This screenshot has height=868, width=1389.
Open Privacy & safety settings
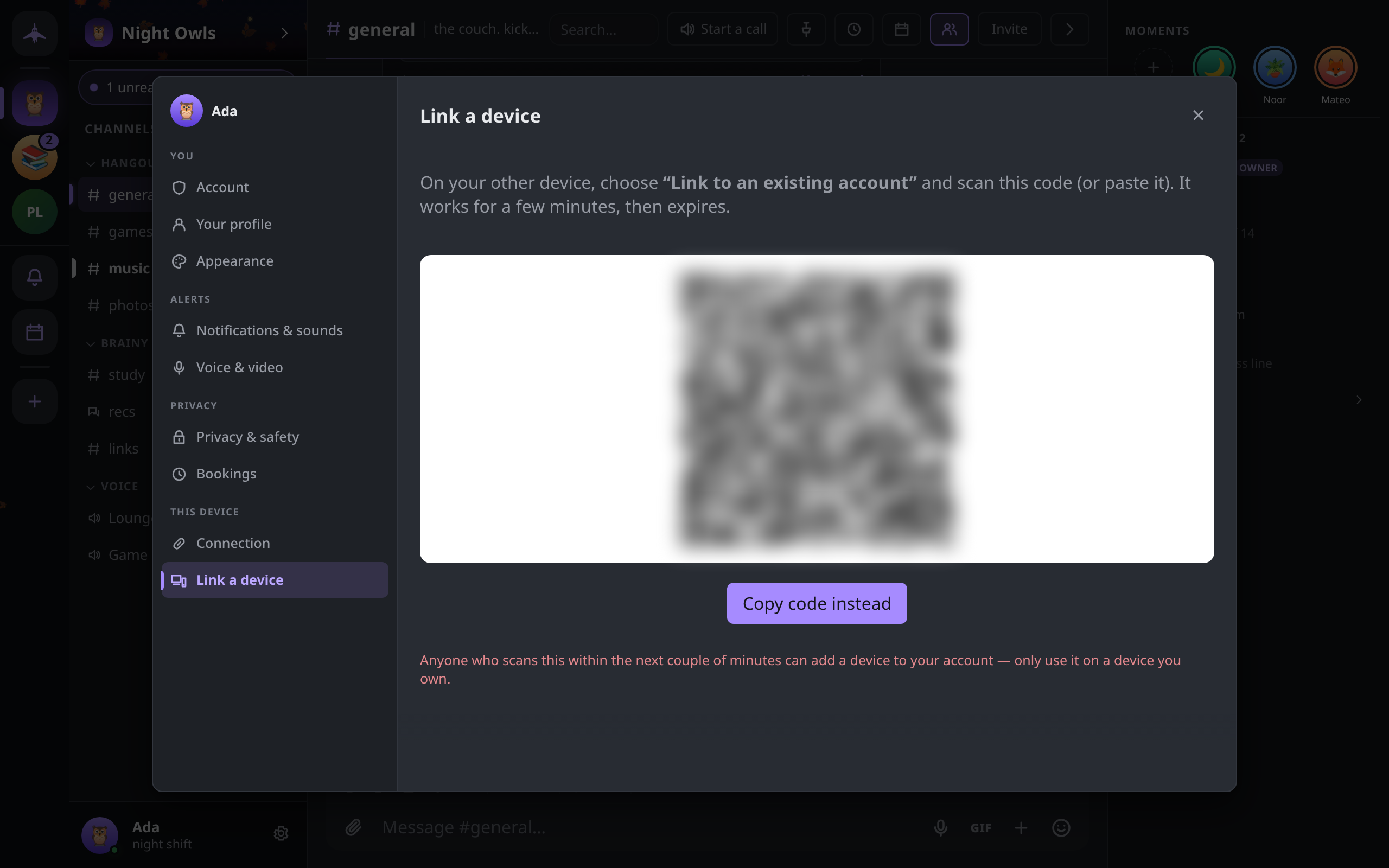(x=275, y=437)
